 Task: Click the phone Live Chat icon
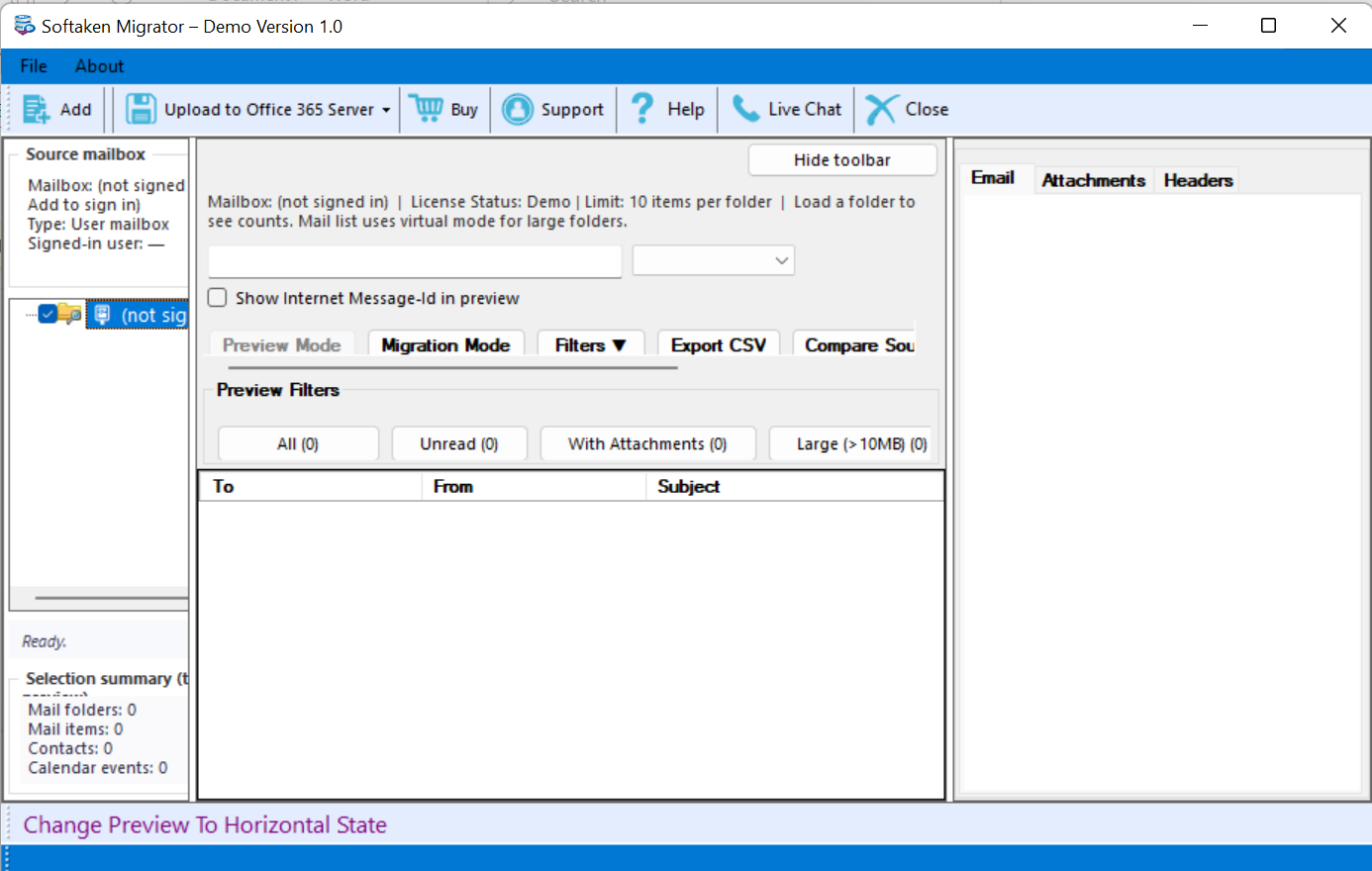(x=746, y=109)
